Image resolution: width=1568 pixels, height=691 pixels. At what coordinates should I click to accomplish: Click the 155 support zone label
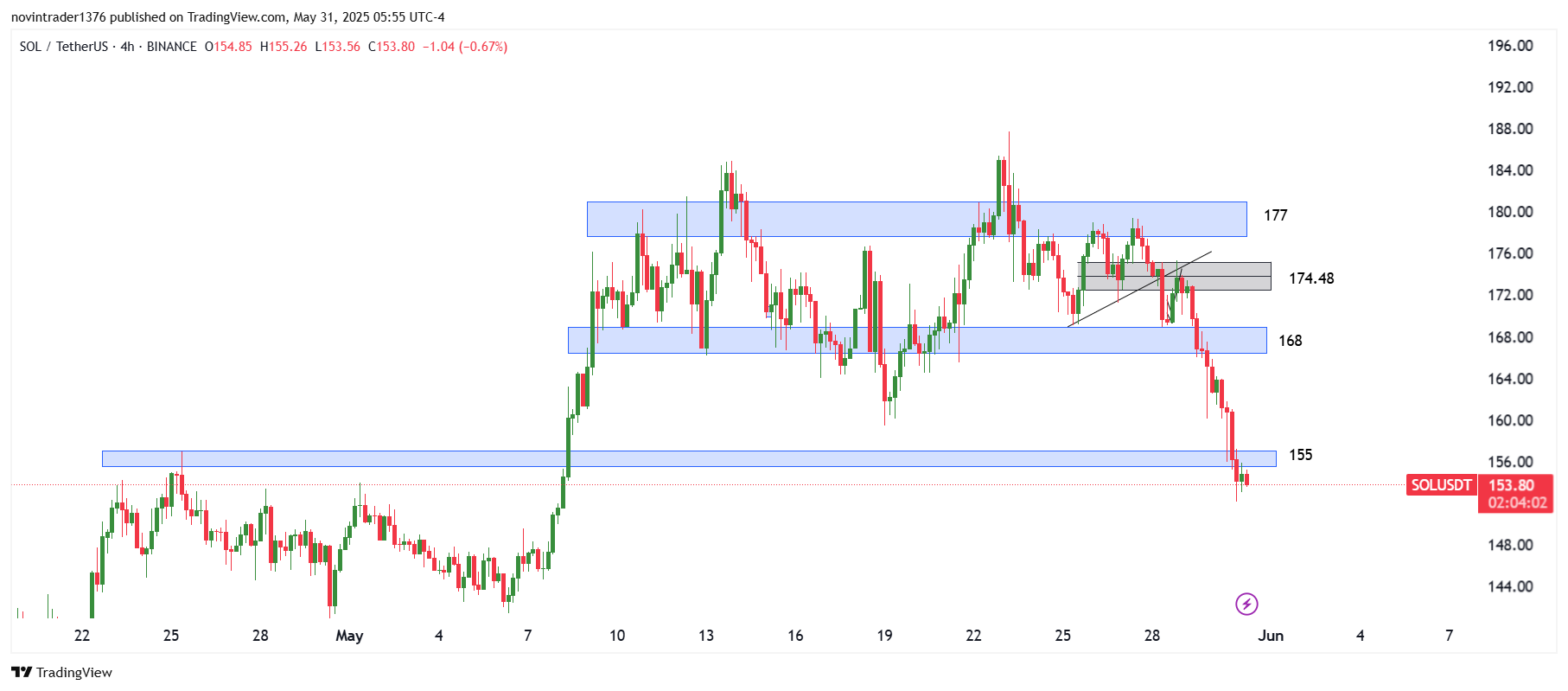coord(1300,455)
